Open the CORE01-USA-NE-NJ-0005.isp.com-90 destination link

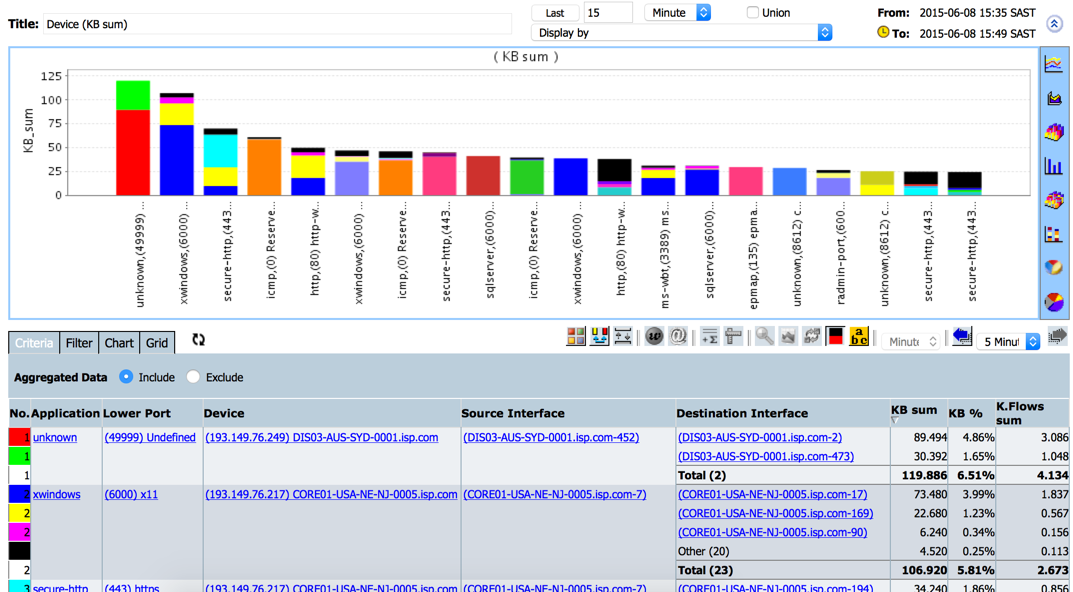coord(773,532)
